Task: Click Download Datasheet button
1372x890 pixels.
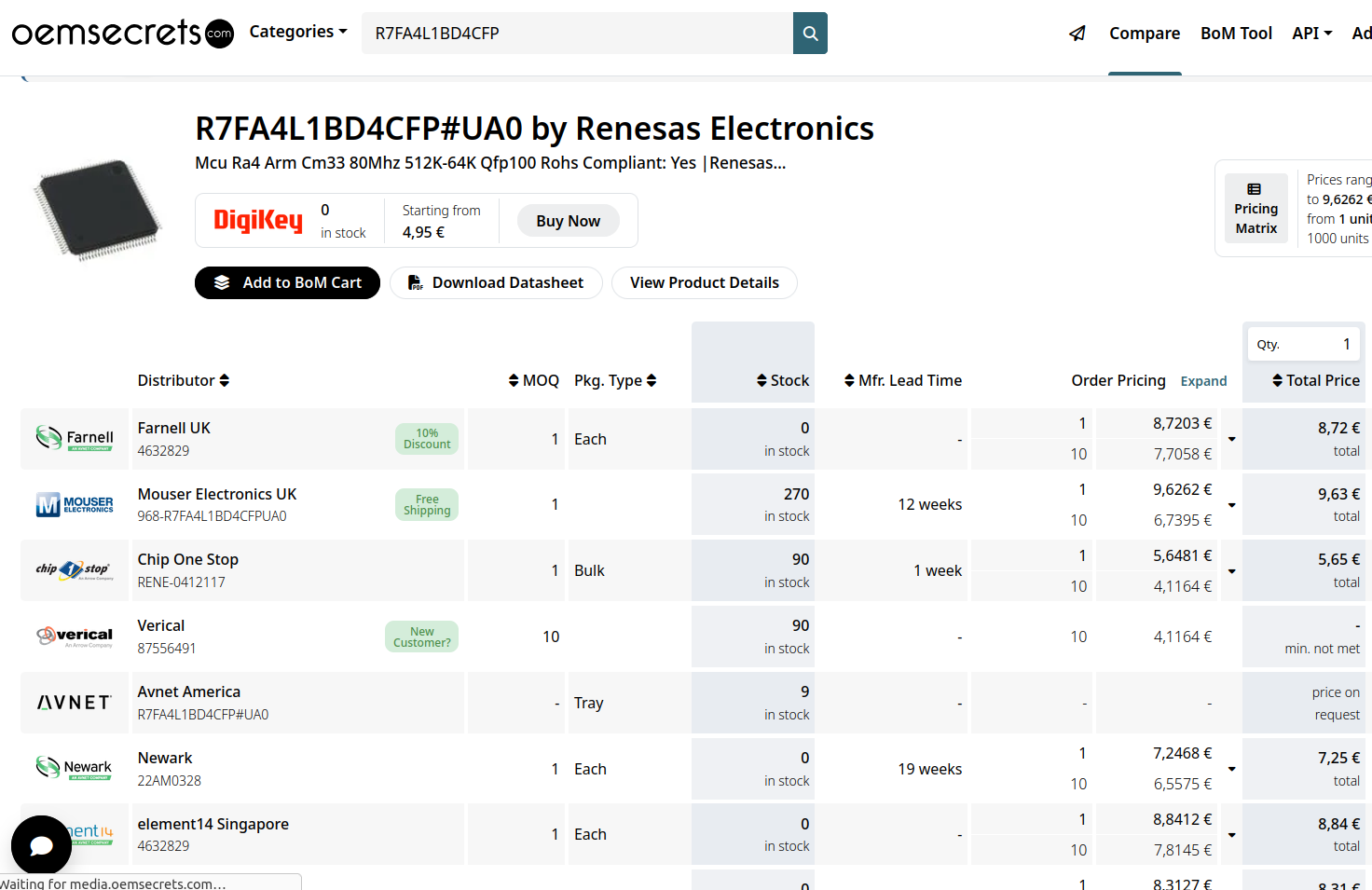Action: point(496,282)
